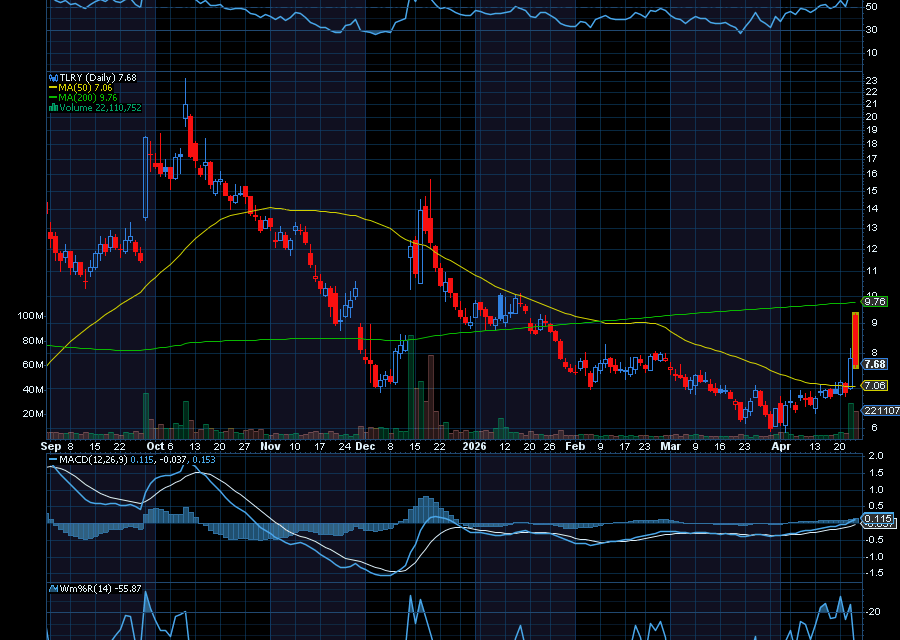The height and width of the screenshot is (640, 900).
Task: Select the yellow MA(50) legend line marker
Action: click(52, 87)
